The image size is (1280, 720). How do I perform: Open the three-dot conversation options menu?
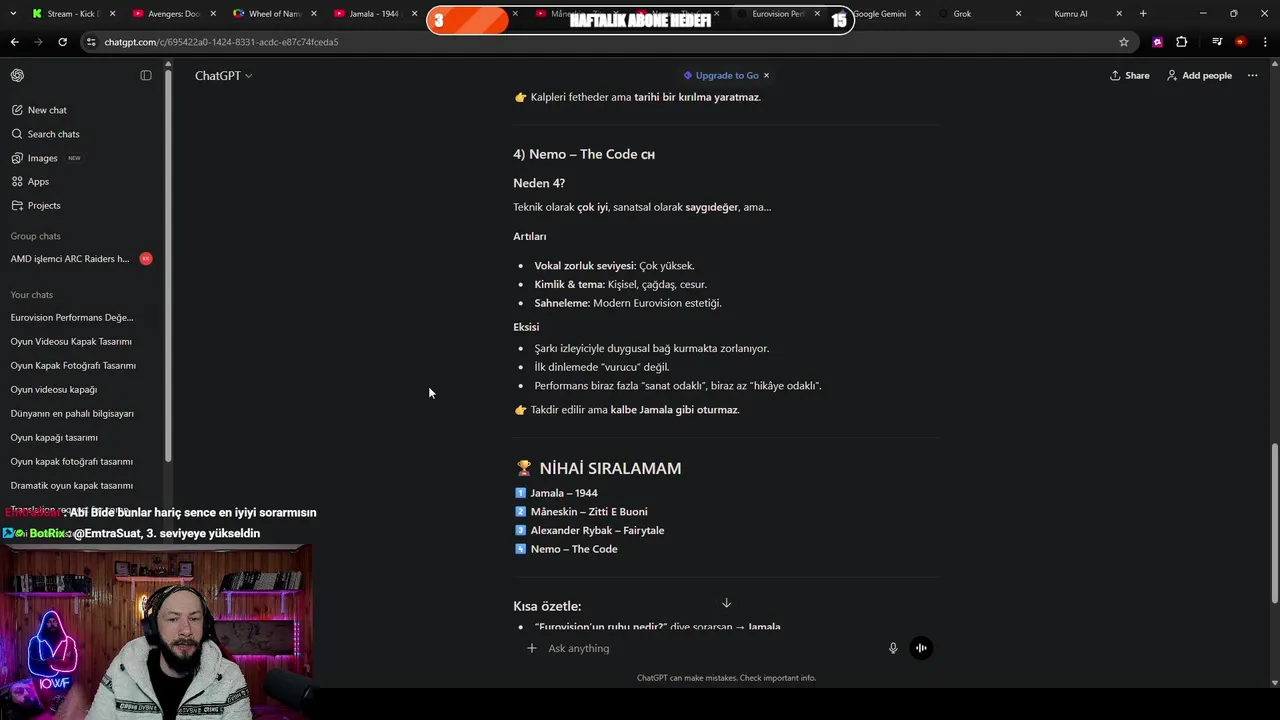(x=1252, y=76)
